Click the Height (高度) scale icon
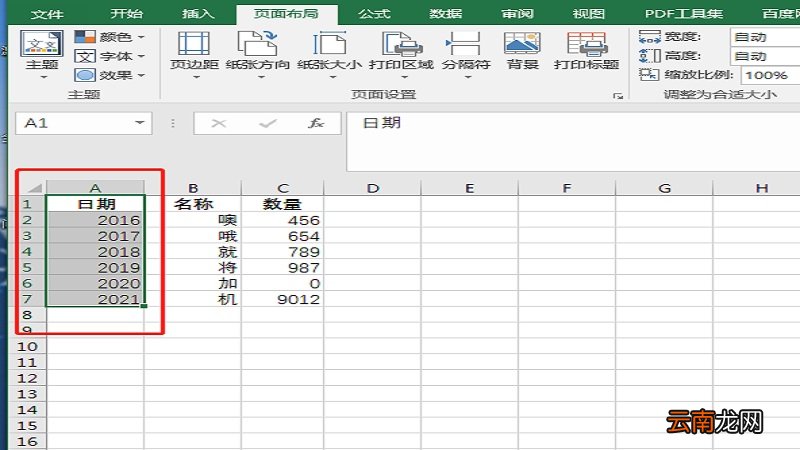Viewport: 800px width, 450px height. (x=649, y=56)
